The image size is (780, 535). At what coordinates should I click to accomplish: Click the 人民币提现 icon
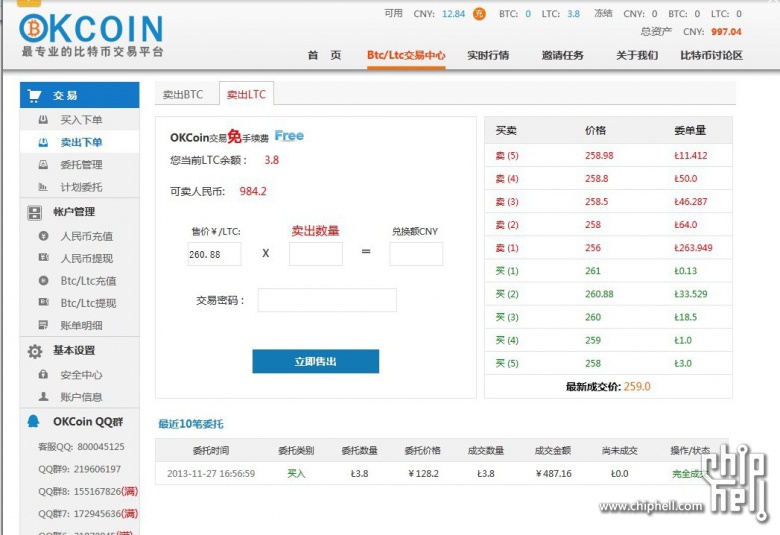click(x=43, y=258)
